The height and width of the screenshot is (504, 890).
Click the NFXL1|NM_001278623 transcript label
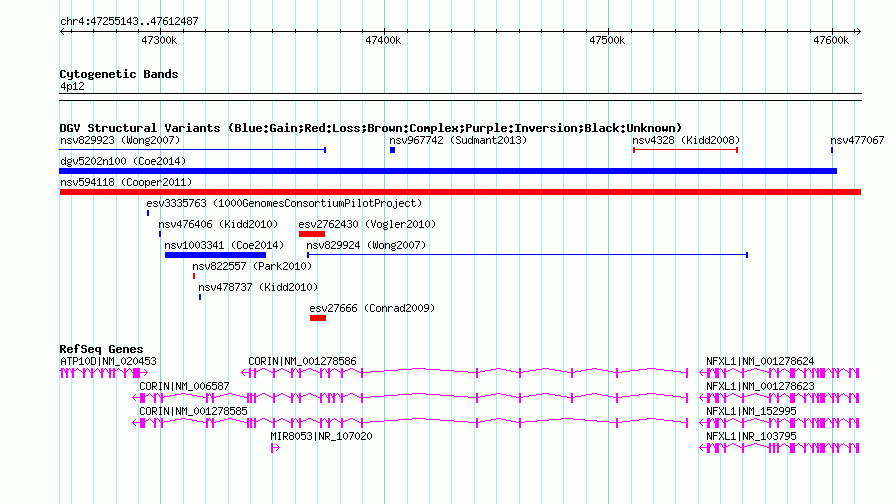pyautogui.click(x=760, y=386)
